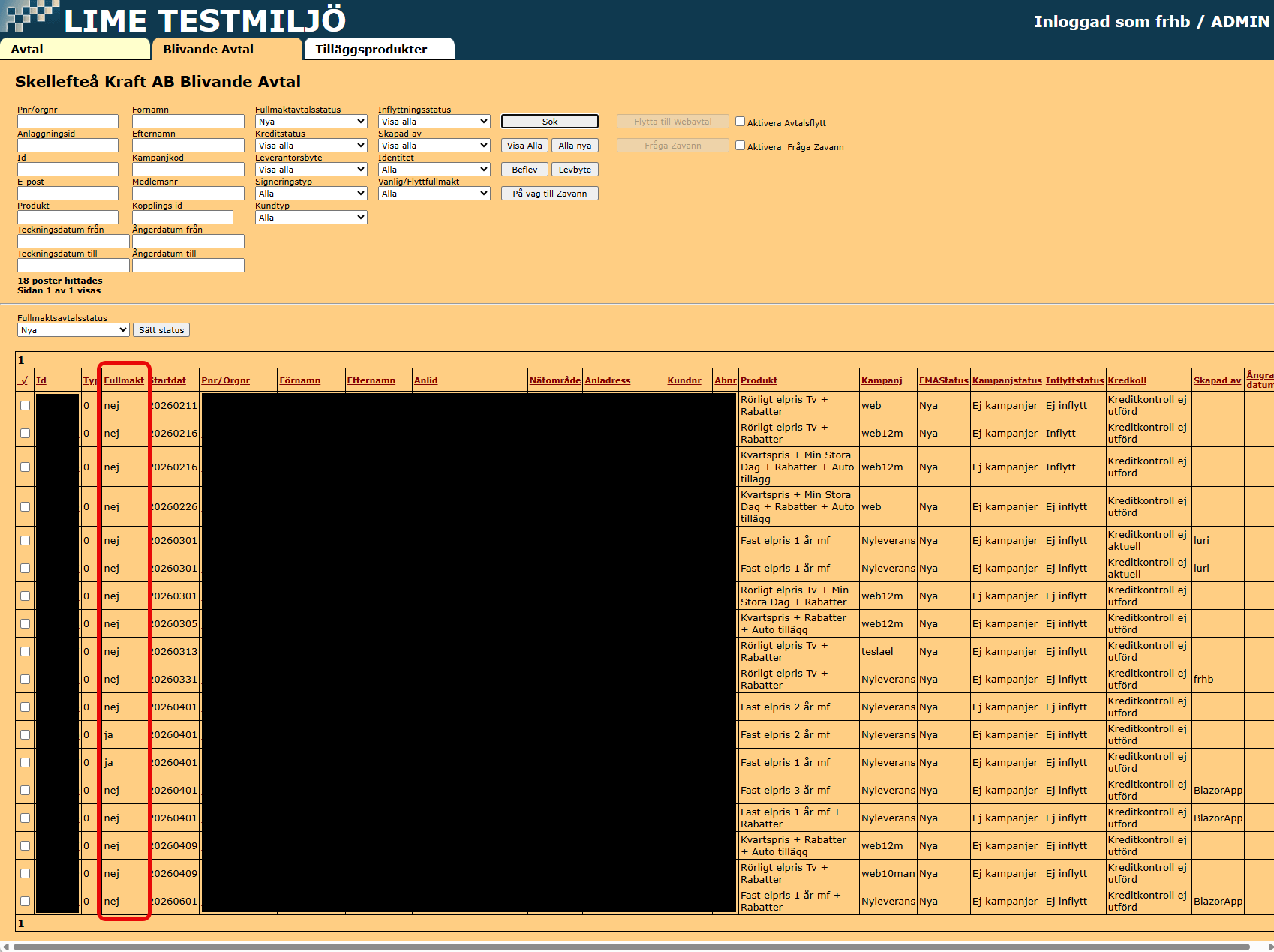This screenshot has width=1274, height=952.
Task: Sort by the Produkt column header
Action: (x=759, y=380)
